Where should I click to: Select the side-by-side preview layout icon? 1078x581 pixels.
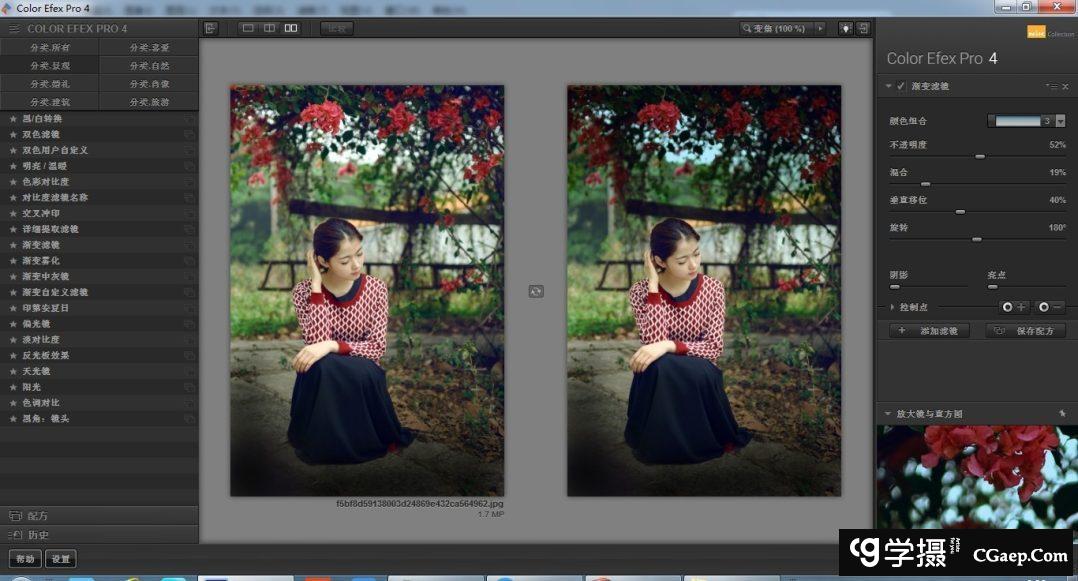coord(291,28)
